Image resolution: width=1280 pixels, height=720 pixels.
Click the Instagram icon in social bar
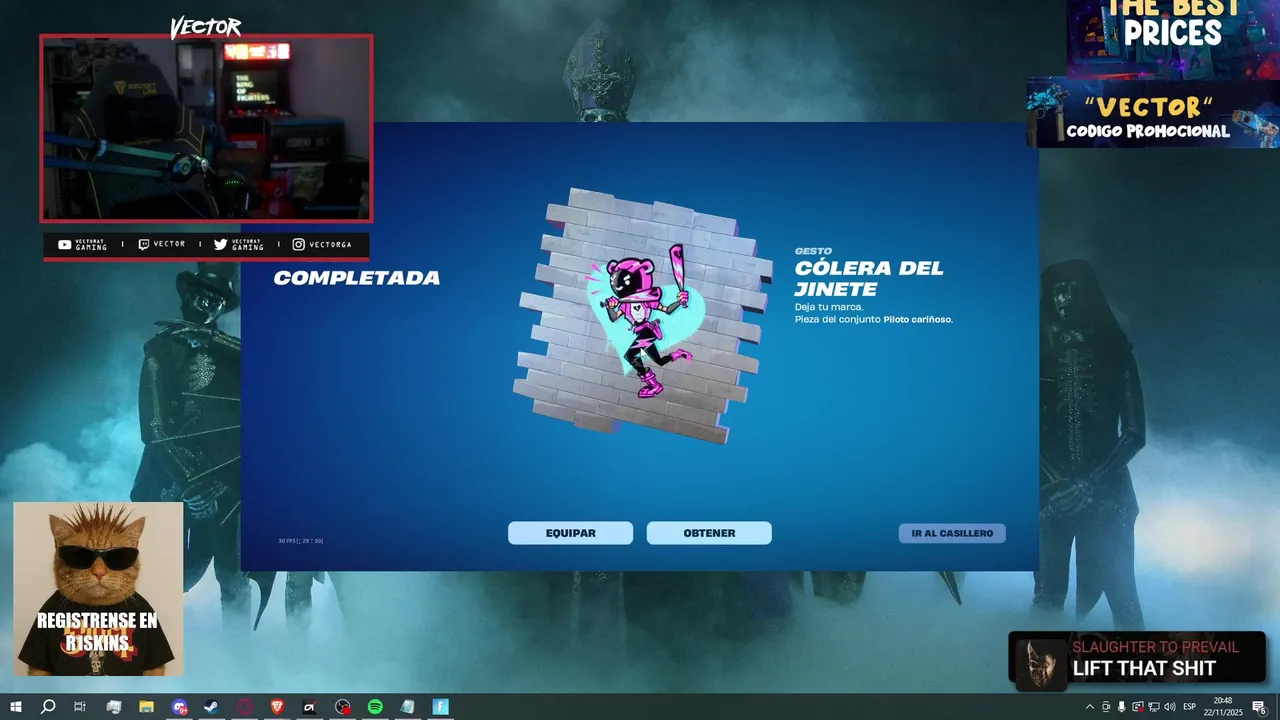coord(299,244)
